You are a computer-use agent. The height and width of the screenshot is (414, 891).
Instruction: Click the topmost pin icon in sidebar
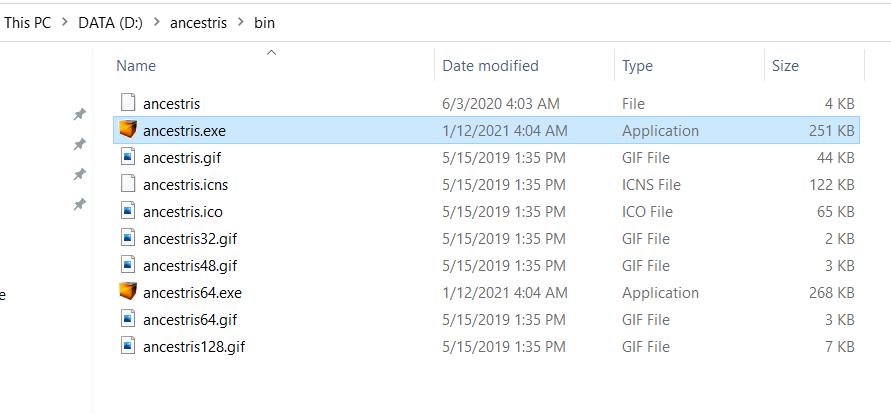pyautogui.click(x=80, y=114)
